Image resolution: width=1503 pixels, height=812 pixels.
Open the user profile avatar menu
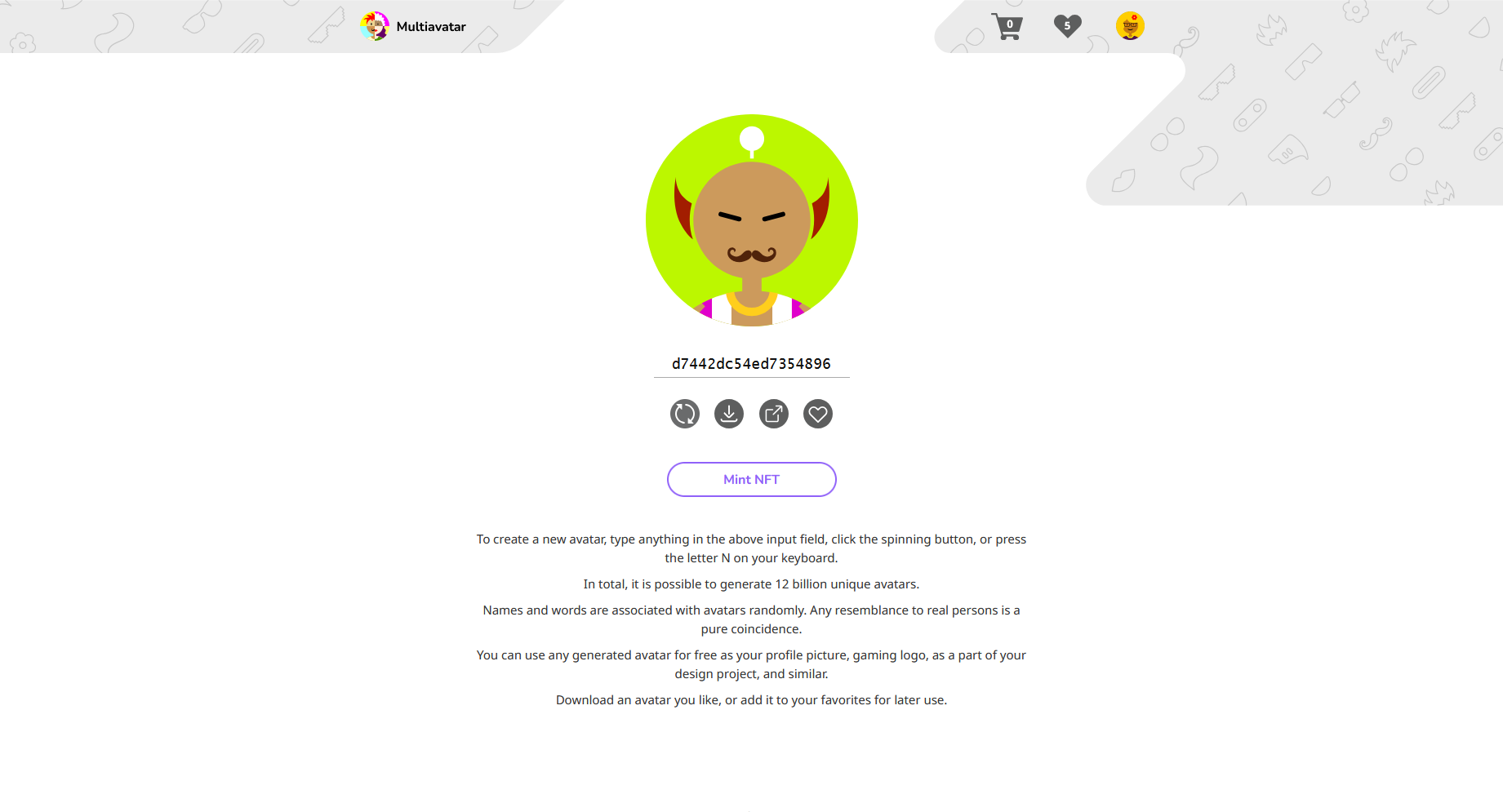[x=1130, y=26]
